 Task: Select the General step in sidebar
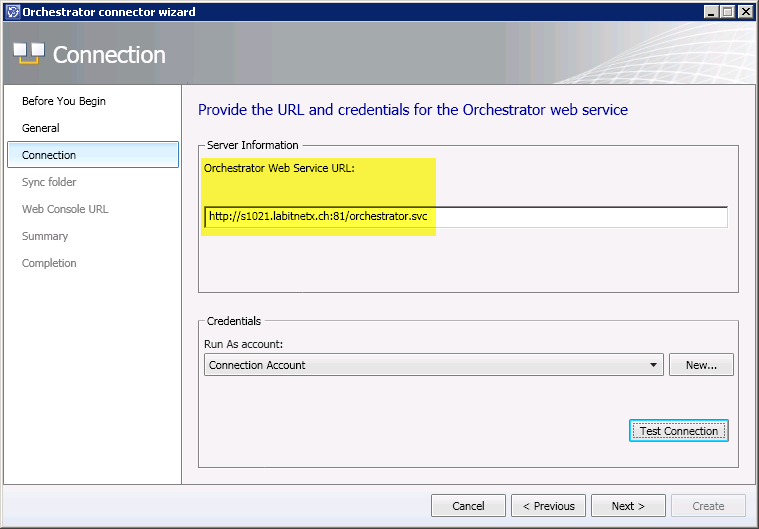pyautogui.click(x=41, y=128)
